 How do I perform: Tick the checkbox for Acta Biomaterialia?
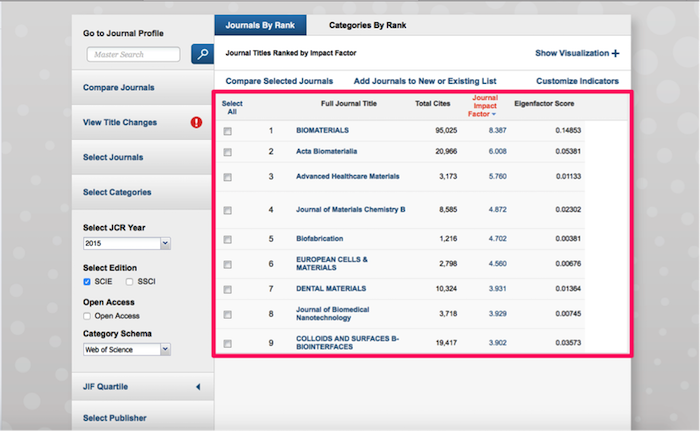click(228, 152)
